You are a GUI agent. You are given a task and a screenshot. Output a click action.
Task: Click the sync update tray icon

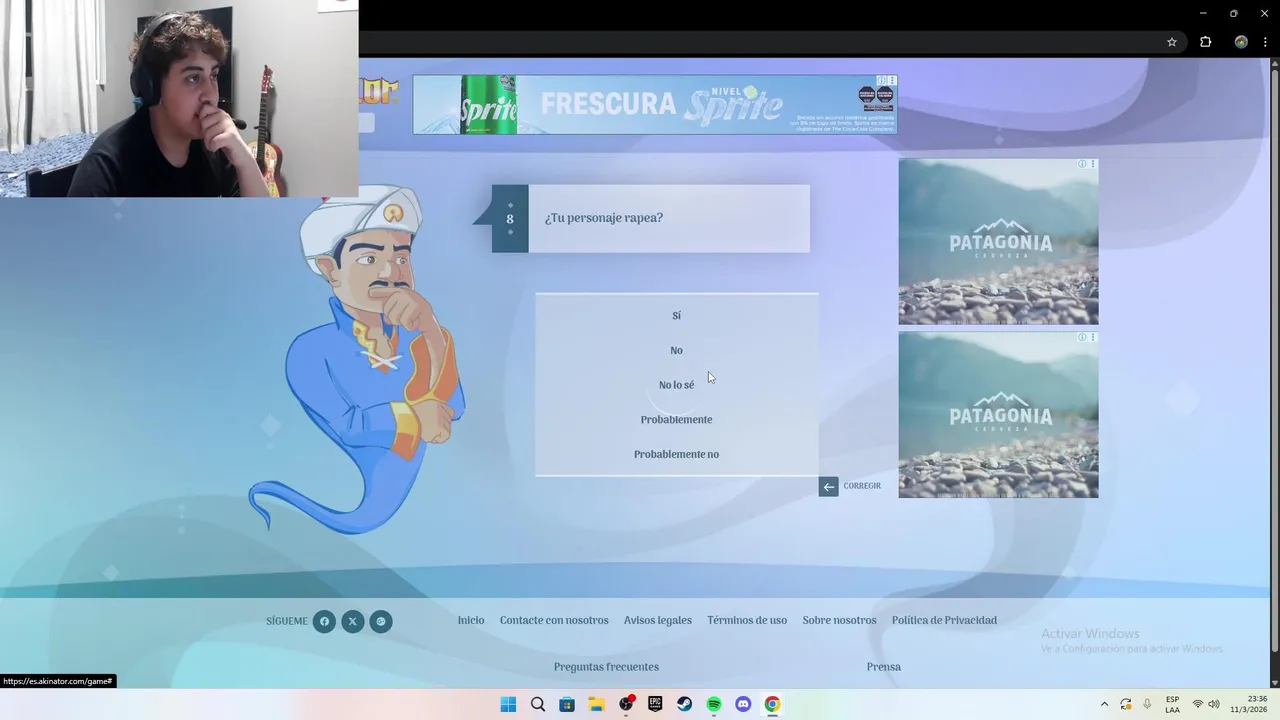click(x=1126, y=704)
